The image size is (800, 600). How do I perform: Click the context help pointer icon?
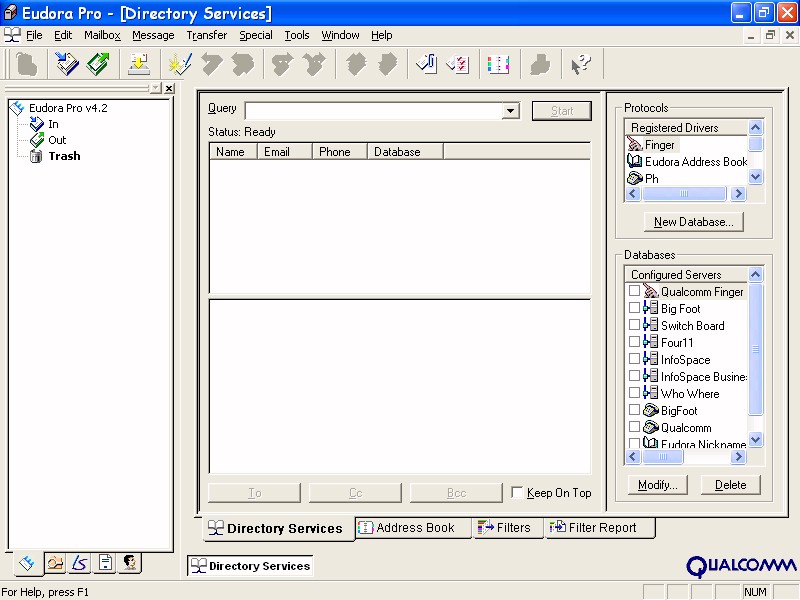pyautogui.click(x=581, y=64)
